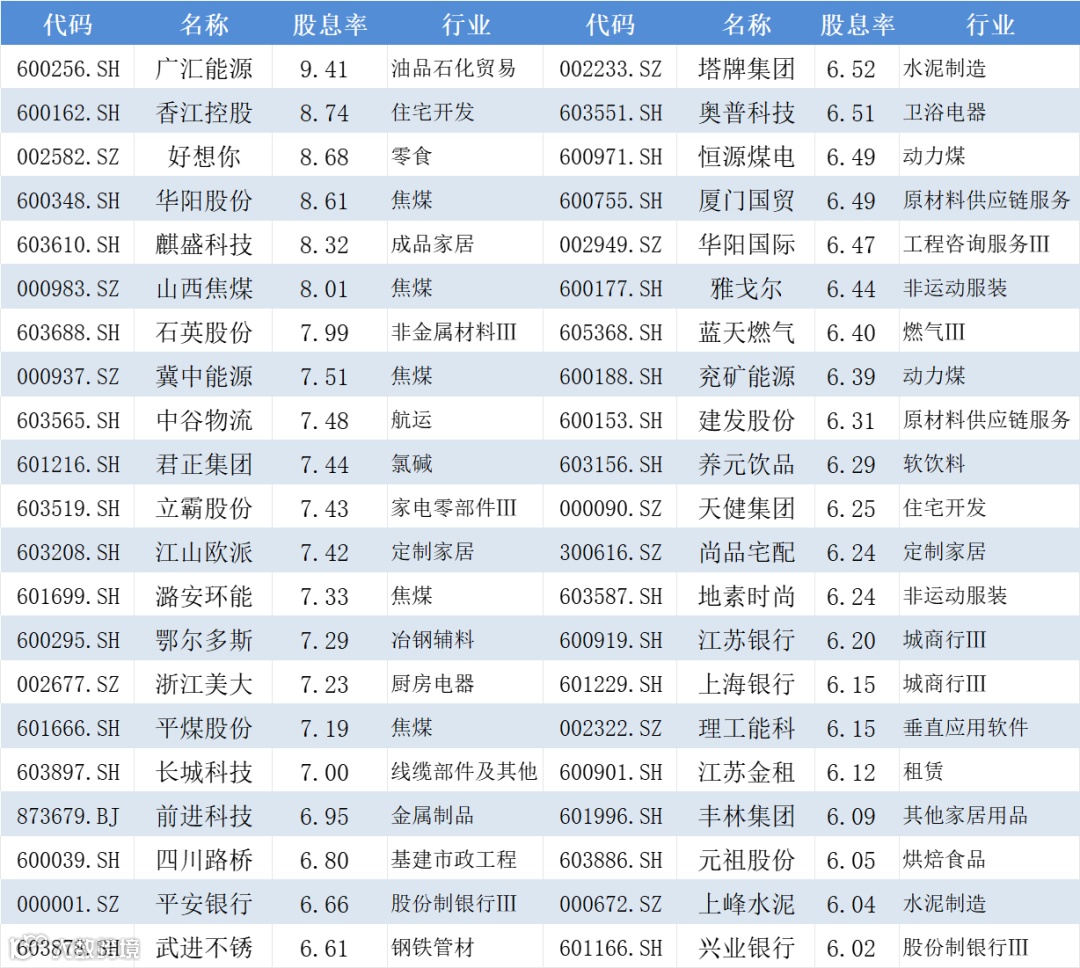Select stock name 上海银行
Viewport: 1080px width, 968px height.
(747, 684)
